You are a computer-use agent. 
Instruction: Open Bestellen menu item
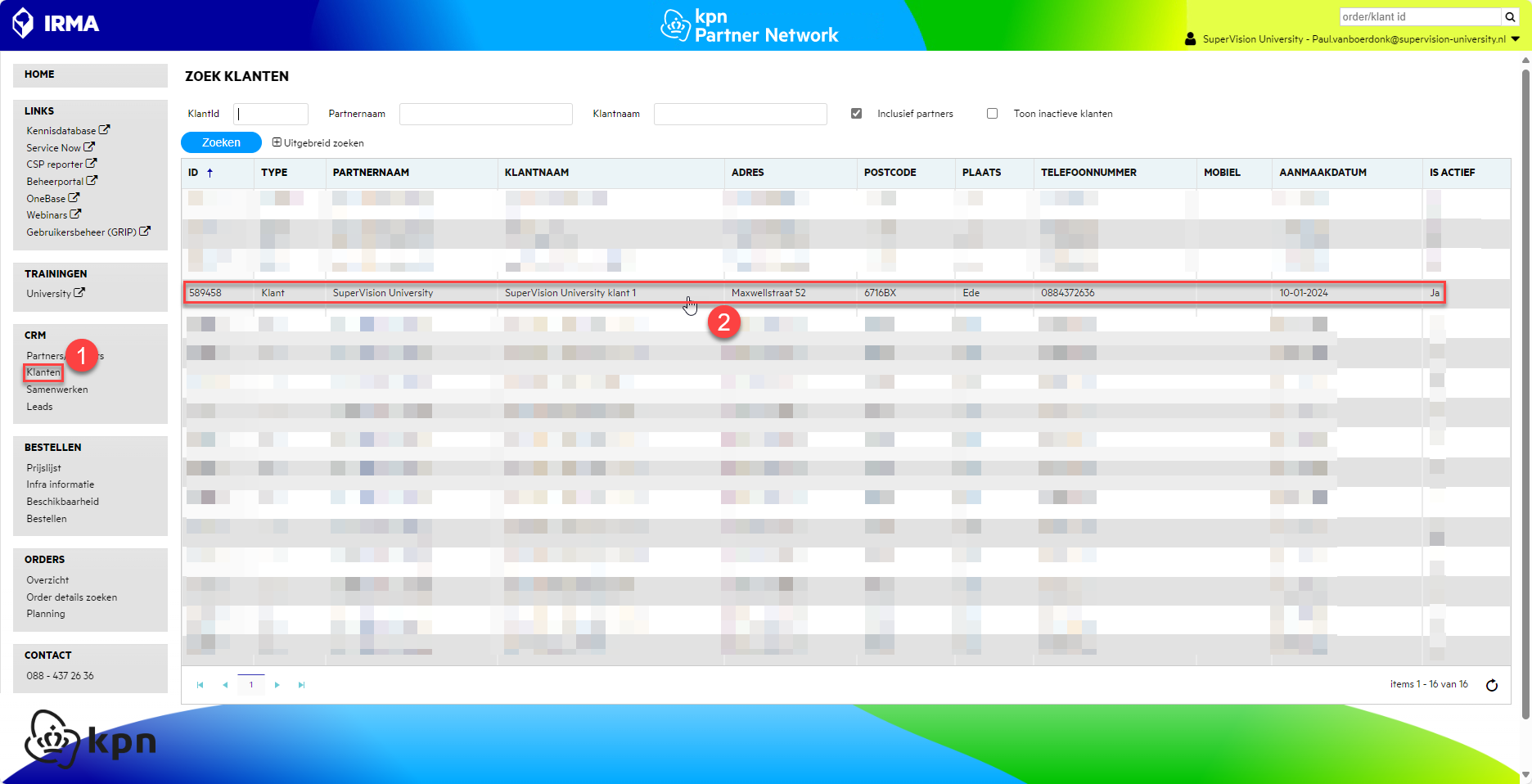(x=47, y=519)
